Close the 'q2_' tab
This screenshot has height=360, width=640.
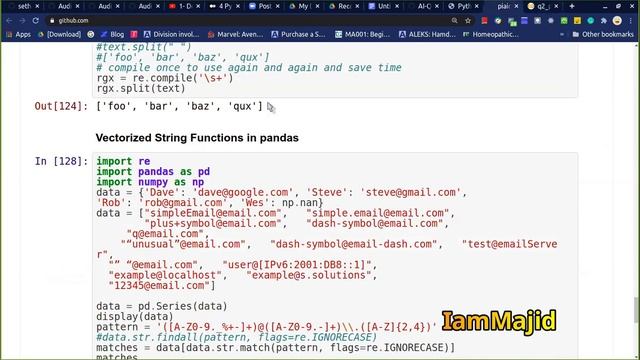click(556, 6)
